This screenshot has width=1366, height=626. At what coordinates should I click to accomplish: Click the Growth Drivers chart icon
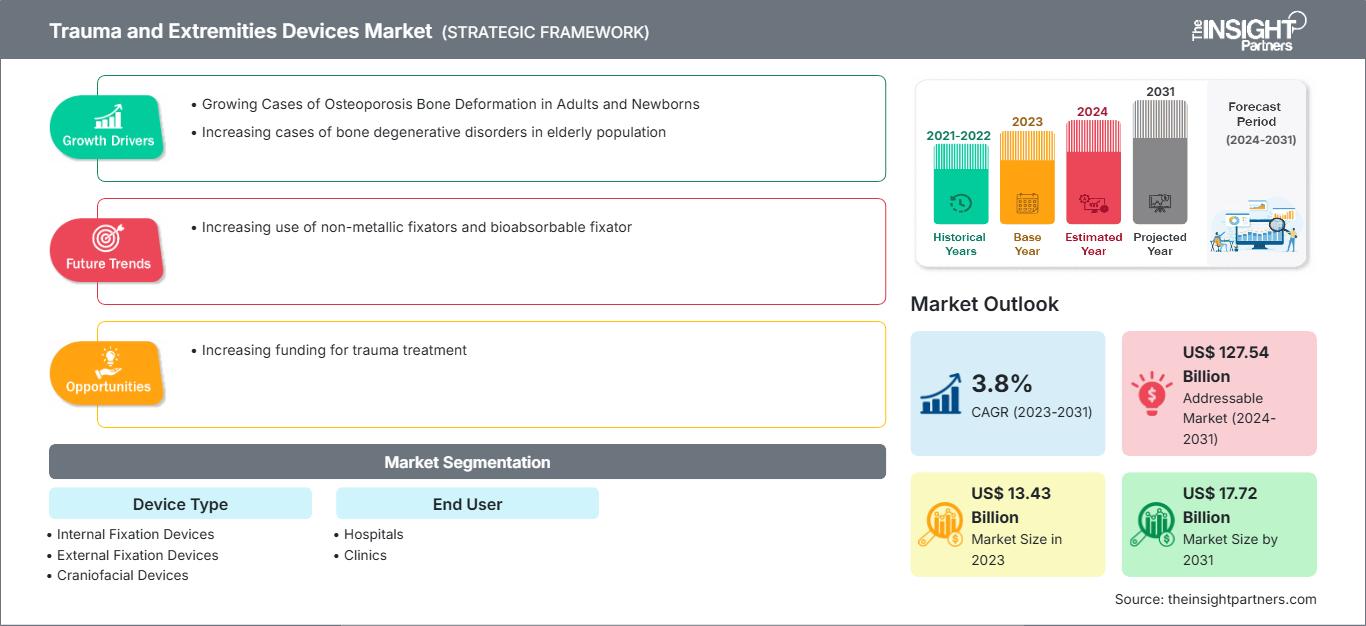107,115
